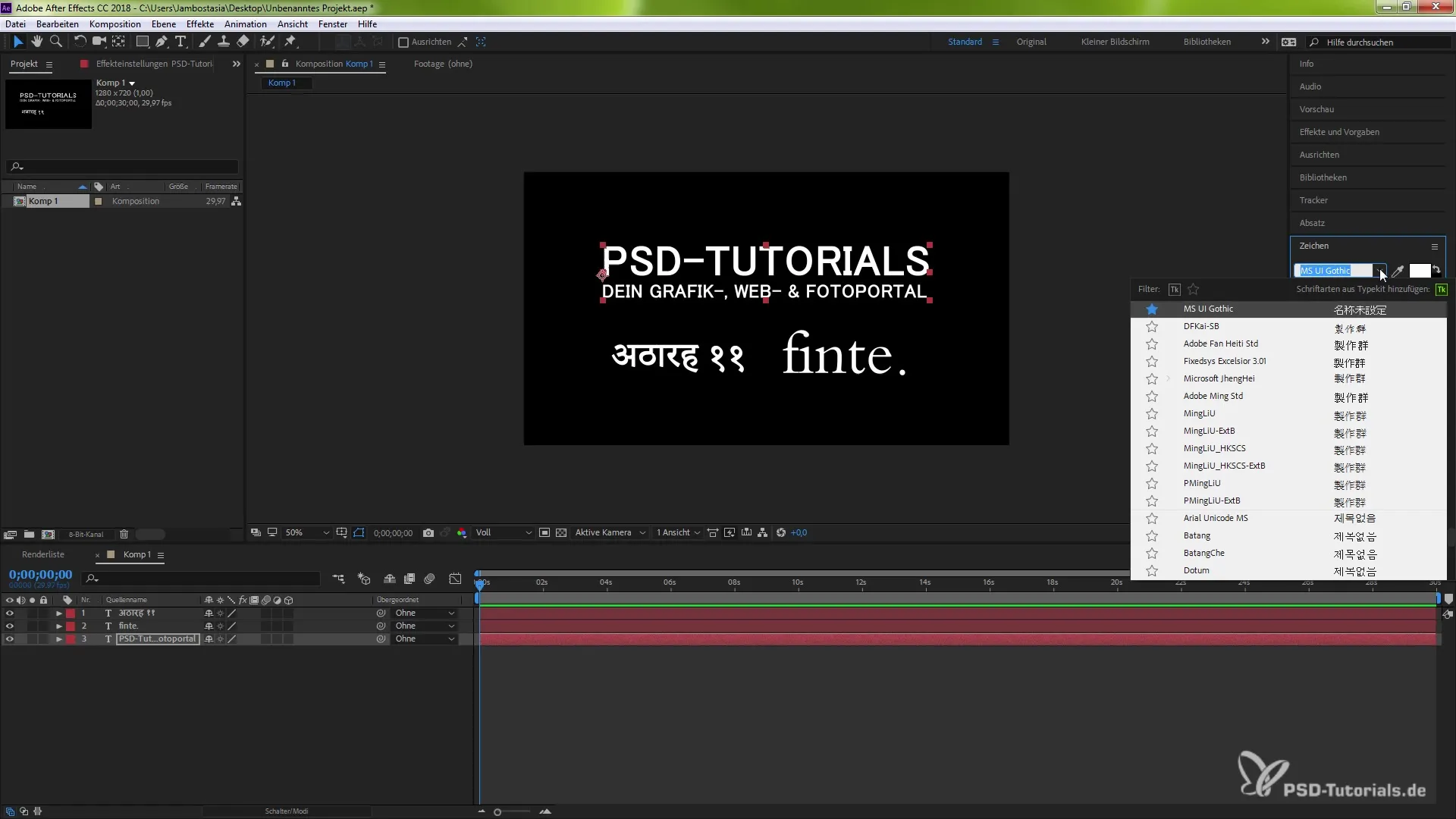Select the arrow Selection tool

pos(19,42)
